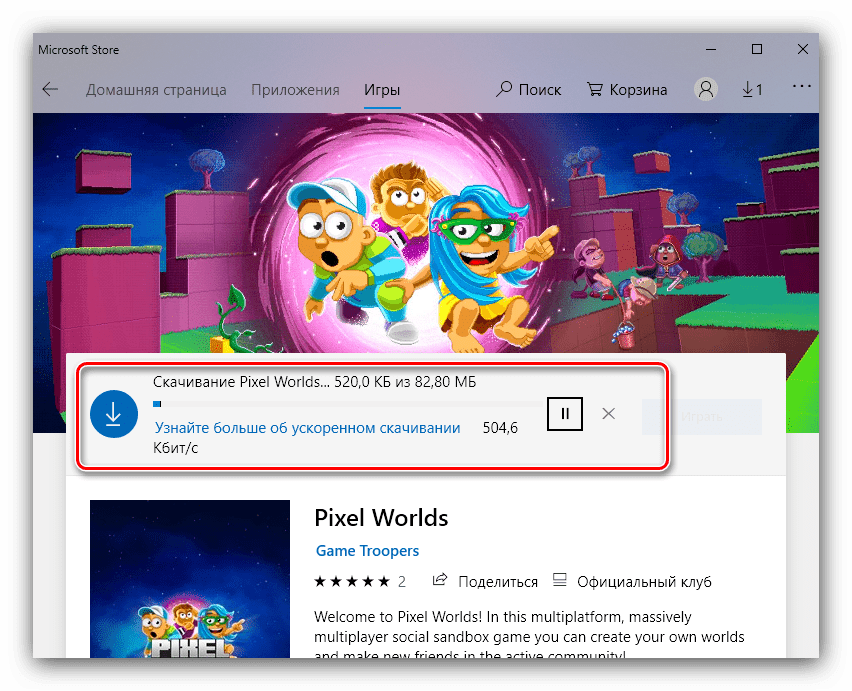
Task: Click the Pixel Worlds cover thumbnail
Action: (x=190, y=579)
